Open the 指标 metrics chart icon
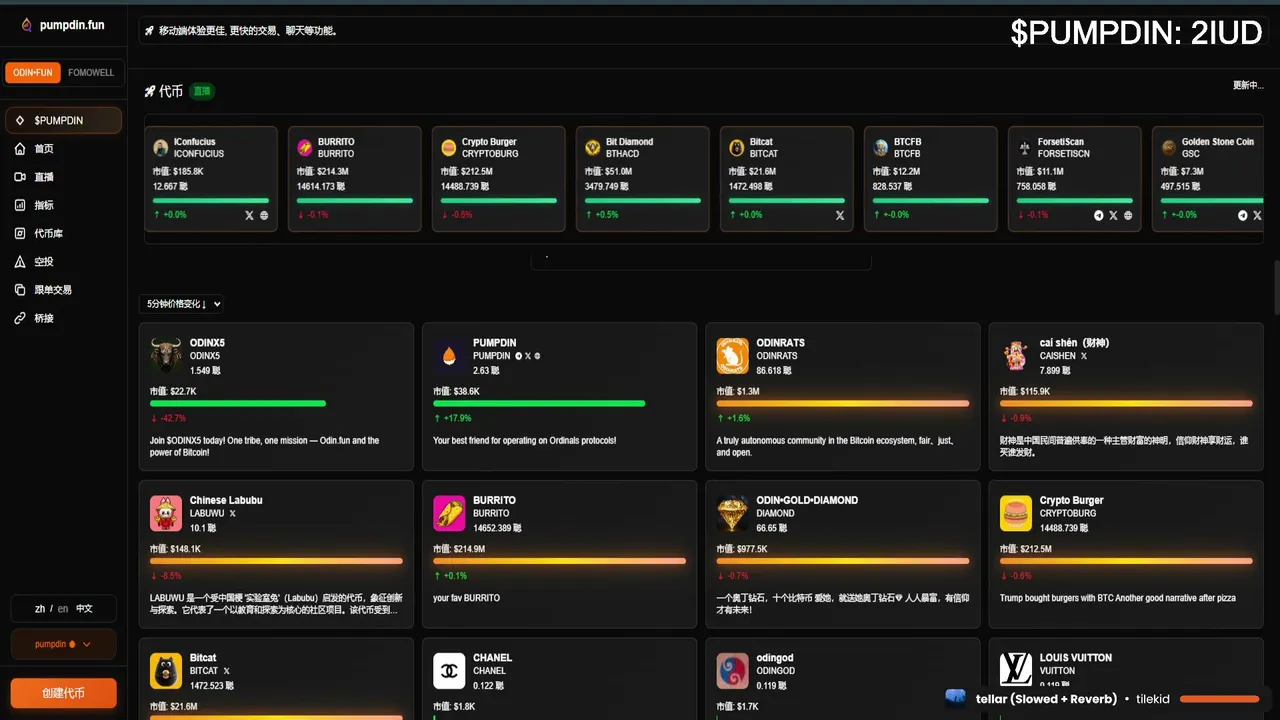 (x=20, y=205)
